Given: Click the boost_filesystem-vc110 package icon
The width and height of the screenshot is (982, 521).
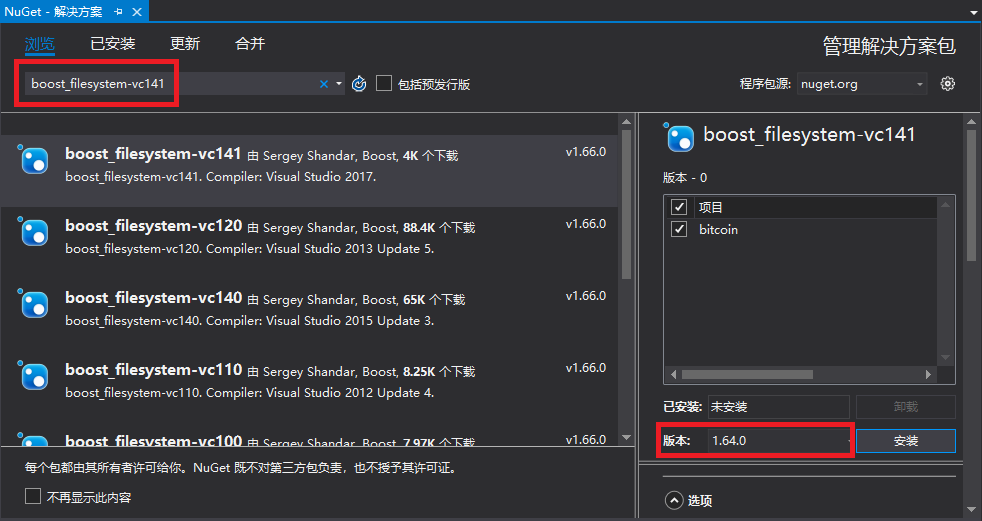Looking at the screenshot, I should click(x=33, y=376).
